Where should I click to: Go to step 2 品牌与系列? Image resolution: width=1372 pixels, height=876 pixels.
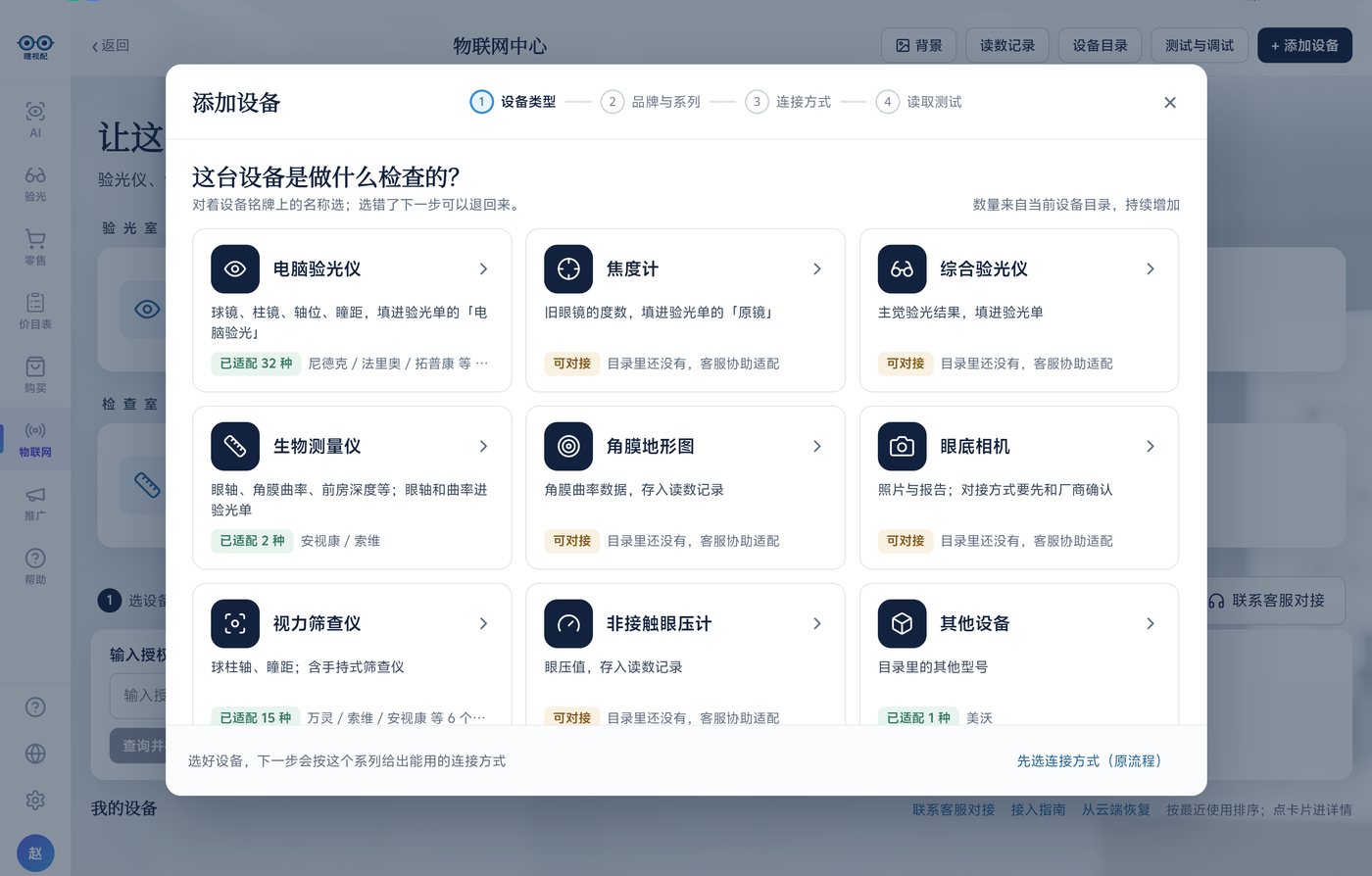click(x=651, y=102)
